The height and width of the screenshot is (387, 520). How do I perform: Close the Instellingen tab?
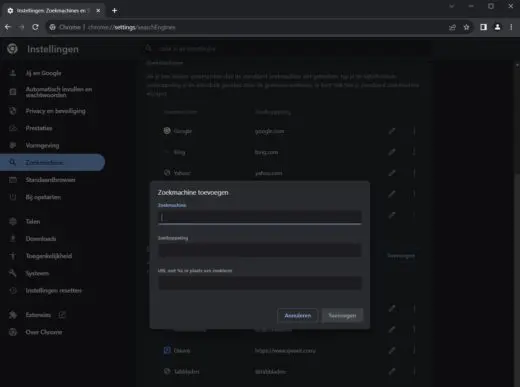[x=98, y=11]
